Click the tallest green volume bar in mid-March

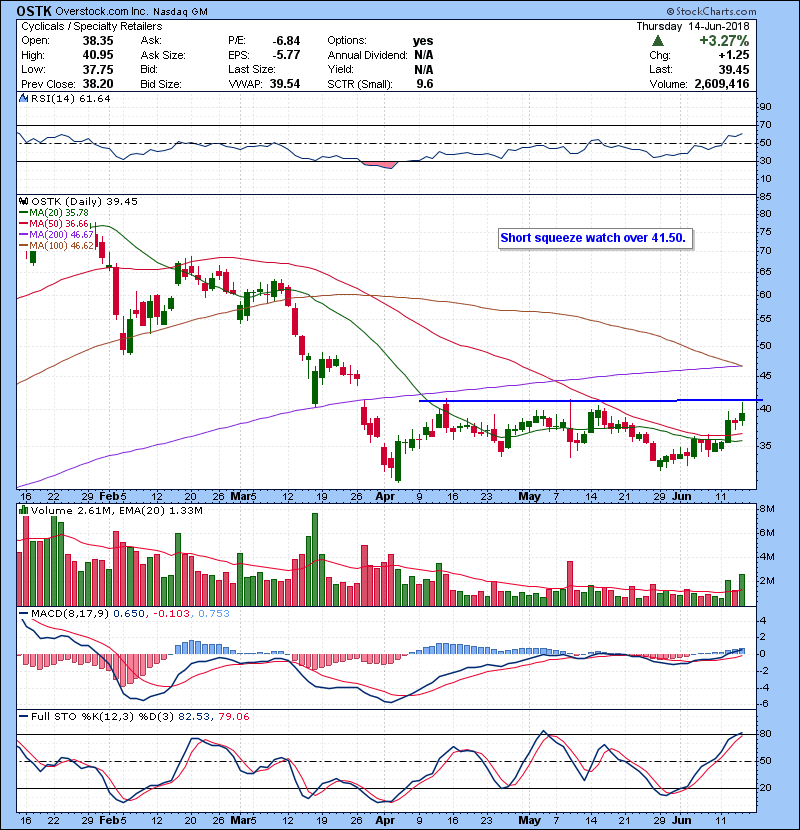coord(315,560)
